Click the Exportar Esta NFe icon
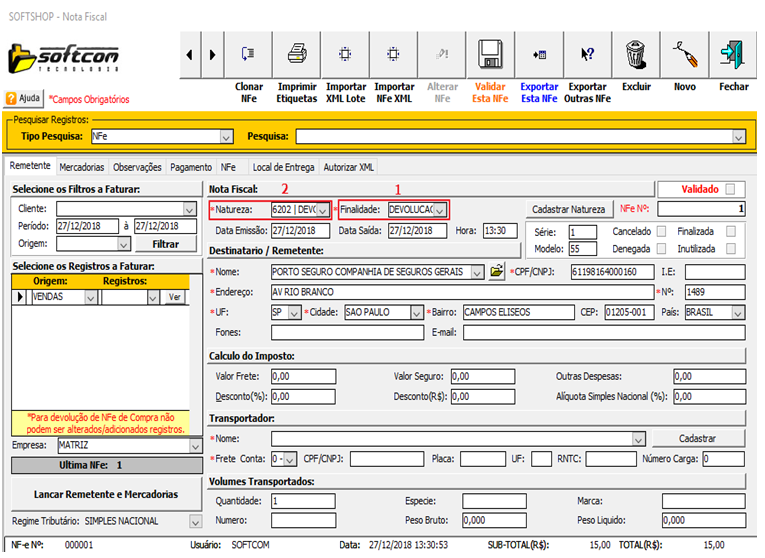Image resolution: width=765 pixels, height=558 pixels. click(539, 53)
